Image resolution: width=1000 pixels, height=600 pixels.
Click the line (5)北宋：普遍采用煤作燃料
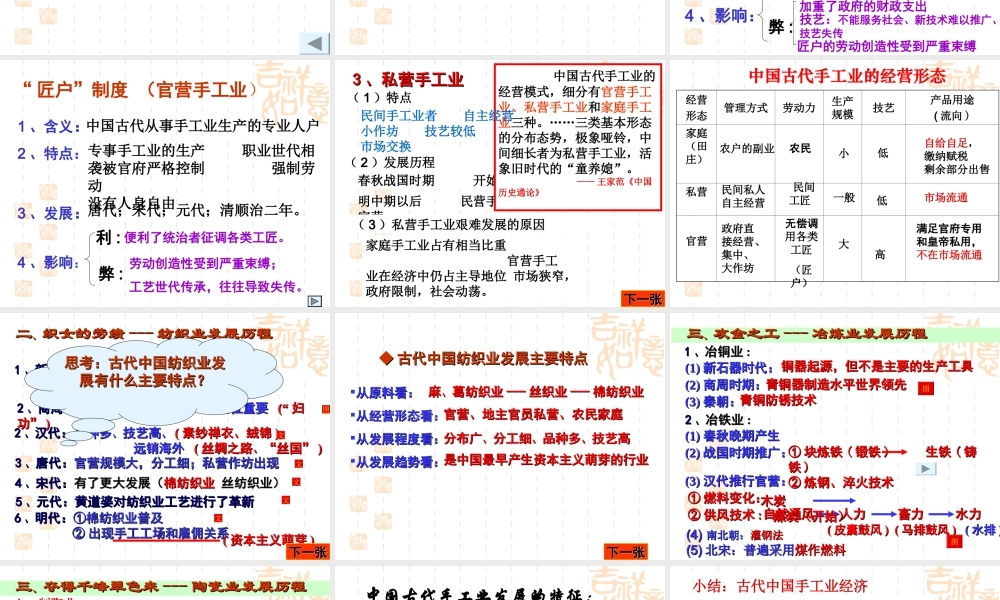click(765, 550)
